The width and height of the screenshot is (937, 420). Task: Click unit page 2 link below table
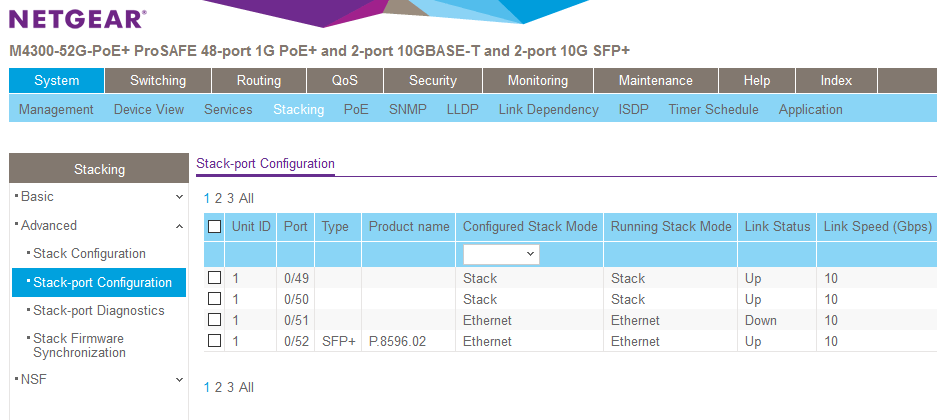tap(218, 387)
